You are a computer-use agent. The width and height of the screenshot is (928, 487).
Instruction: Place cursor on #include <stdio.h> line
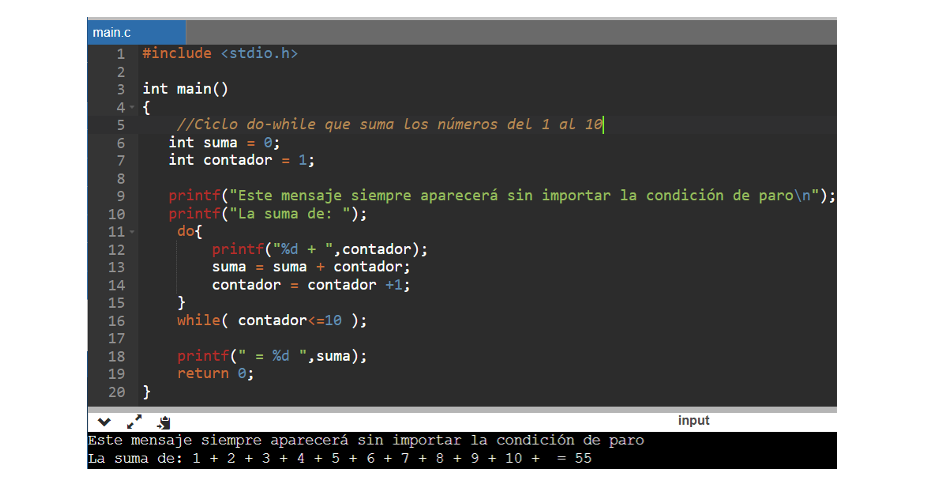(220, 54)
